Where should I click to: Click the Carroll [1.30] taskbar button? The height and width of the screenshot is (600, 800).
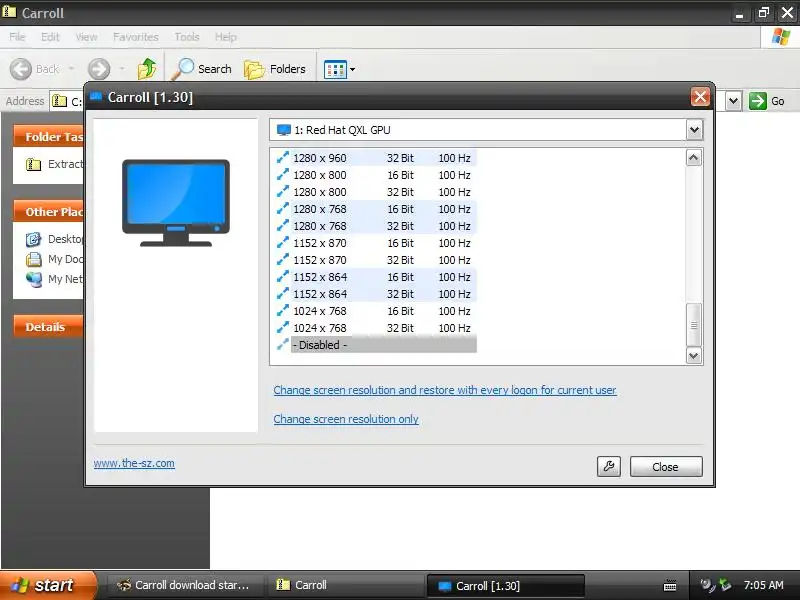point(505,586)
